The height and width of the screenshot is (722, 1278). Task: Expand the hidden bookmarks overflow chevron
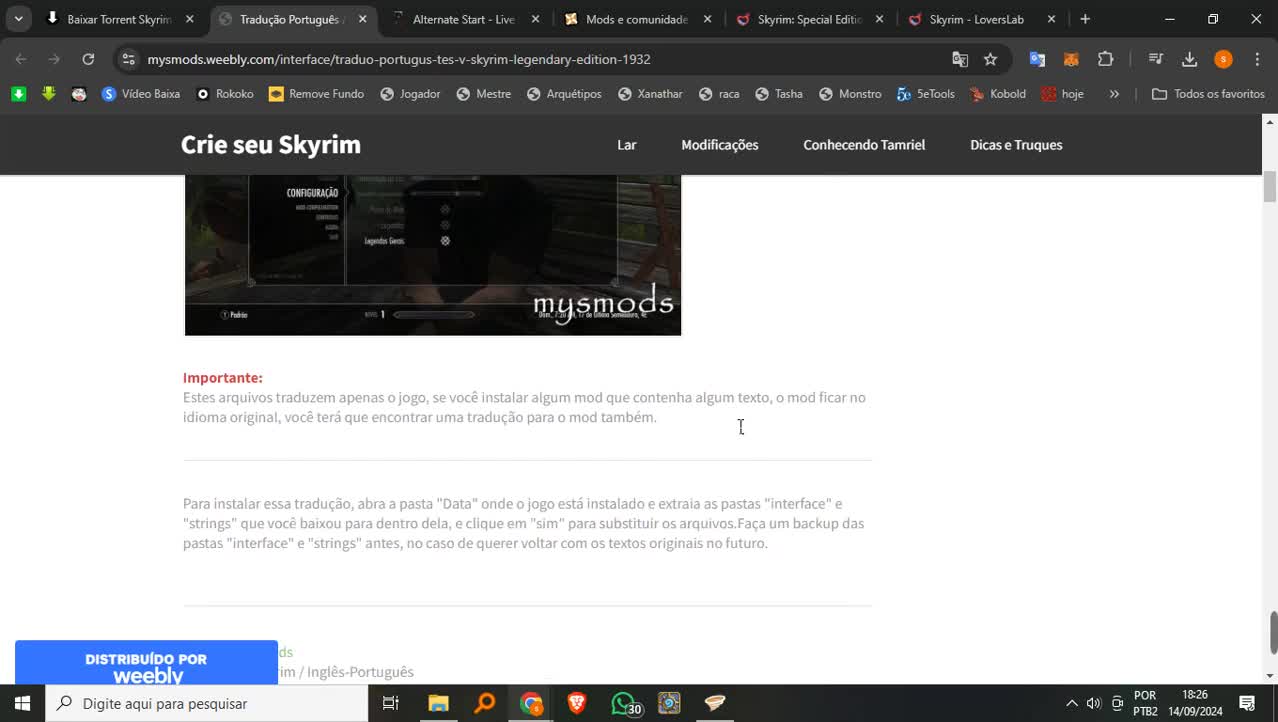pos(1114,94)
